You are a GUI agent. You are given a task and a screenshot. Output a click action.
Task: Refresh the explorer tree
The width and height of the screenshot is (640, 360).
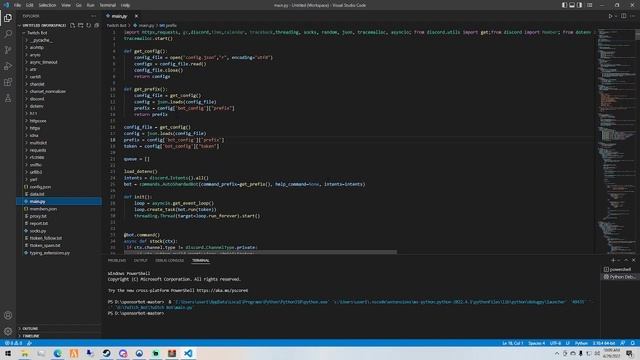[89, 25]
